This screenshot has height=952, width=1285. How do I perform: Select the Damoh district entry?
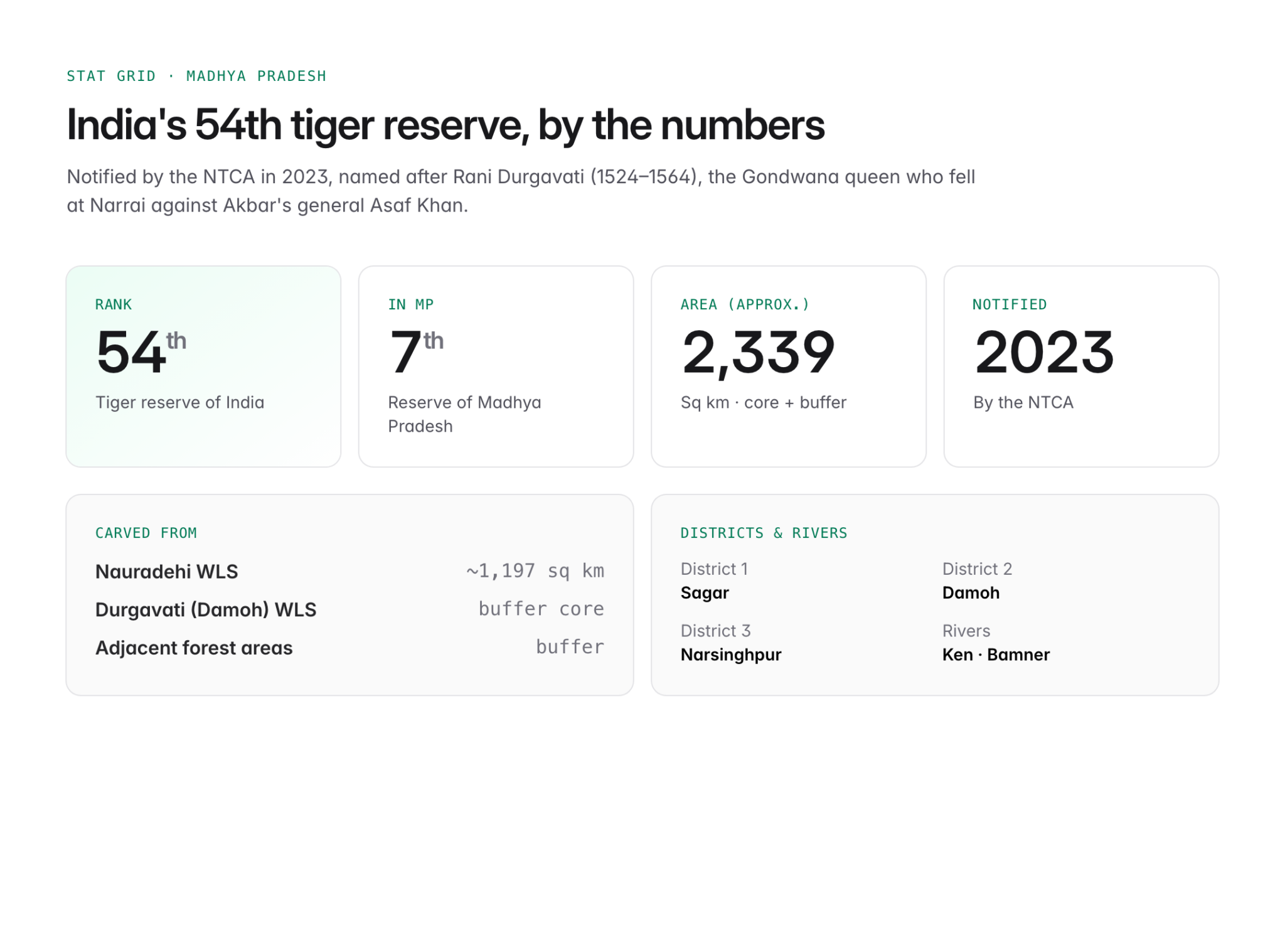point(978,580)
